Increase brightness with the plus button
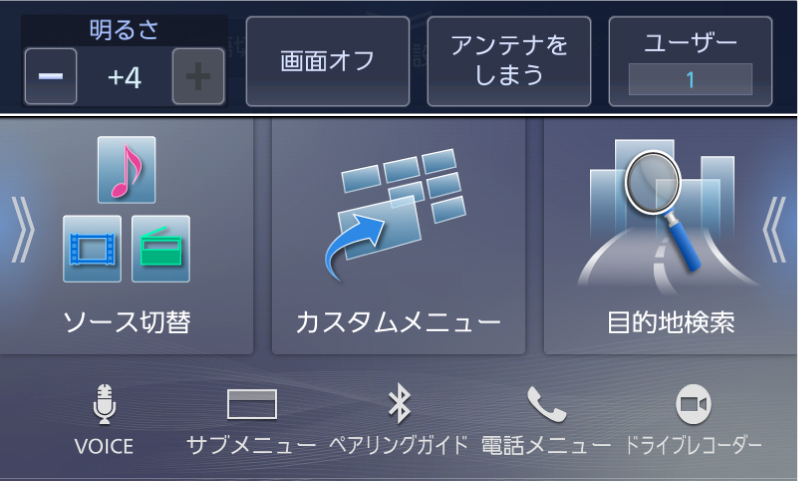 tap(198, 77)
